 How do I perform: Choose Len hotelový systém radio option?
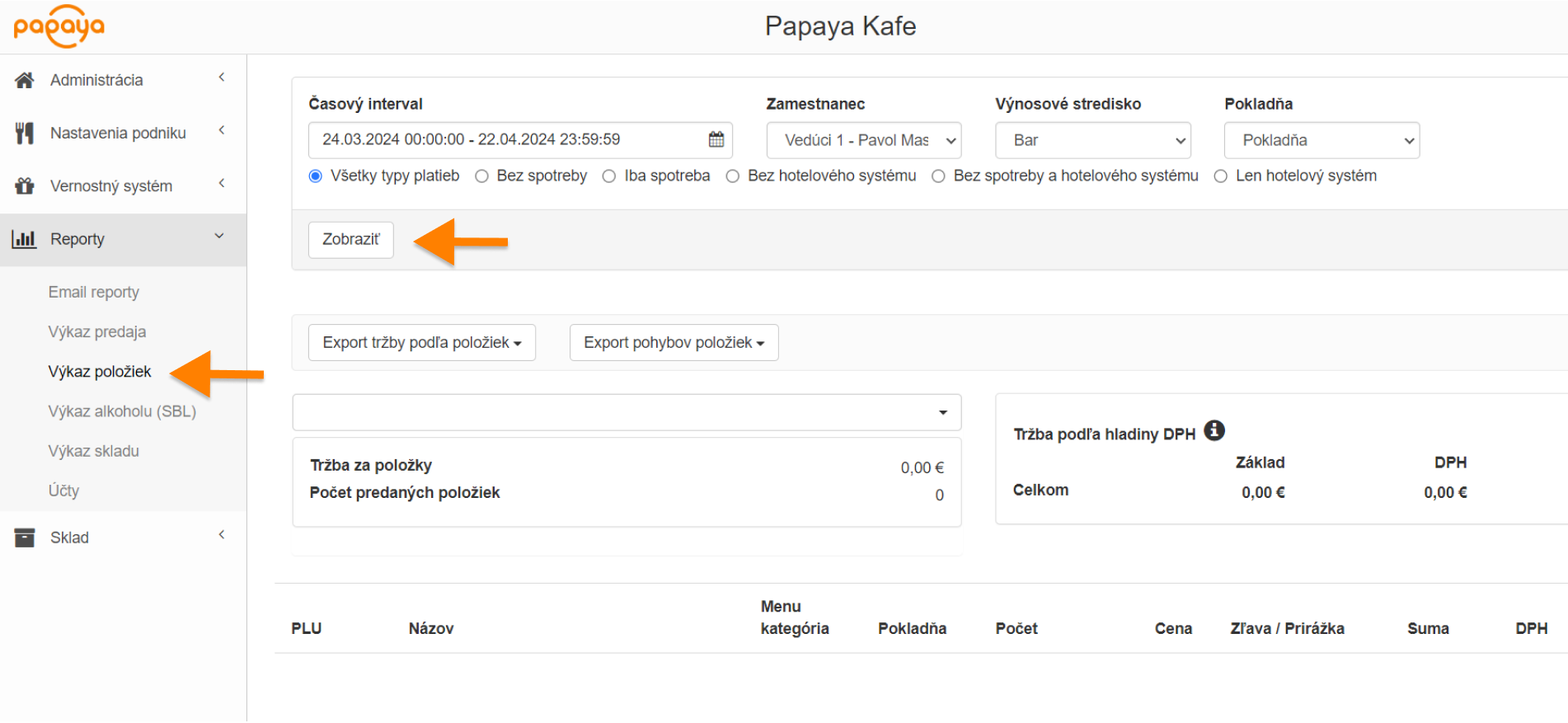pyautogui.click(x=1221, y=176)
